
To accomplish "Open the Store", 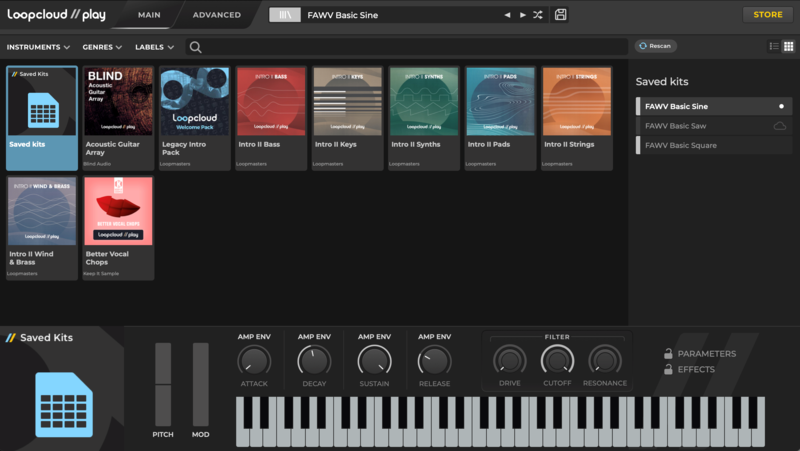I will coord(767,15).
